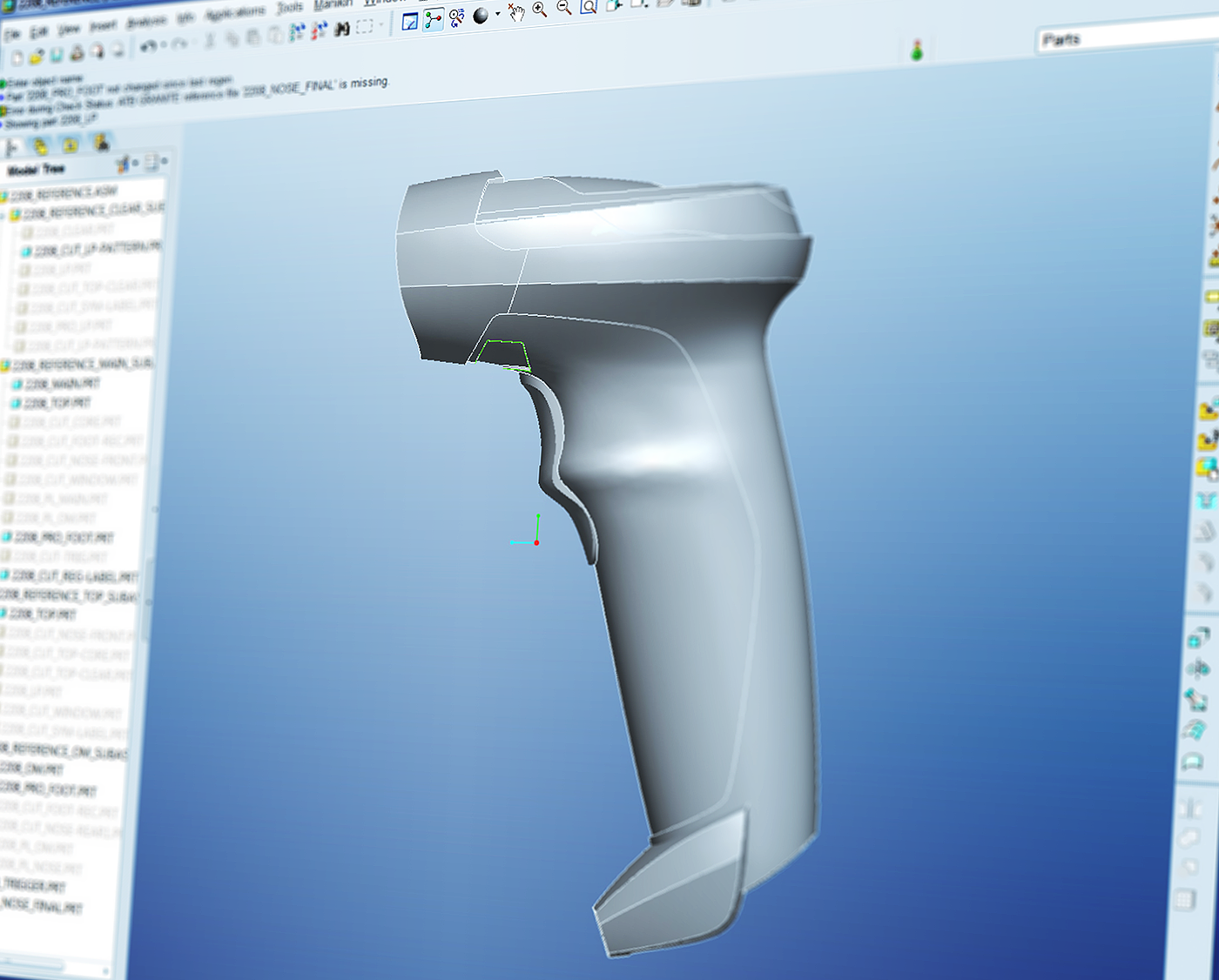Undo the last action
The image size is (1219, 980).
[x=147, y=46]
